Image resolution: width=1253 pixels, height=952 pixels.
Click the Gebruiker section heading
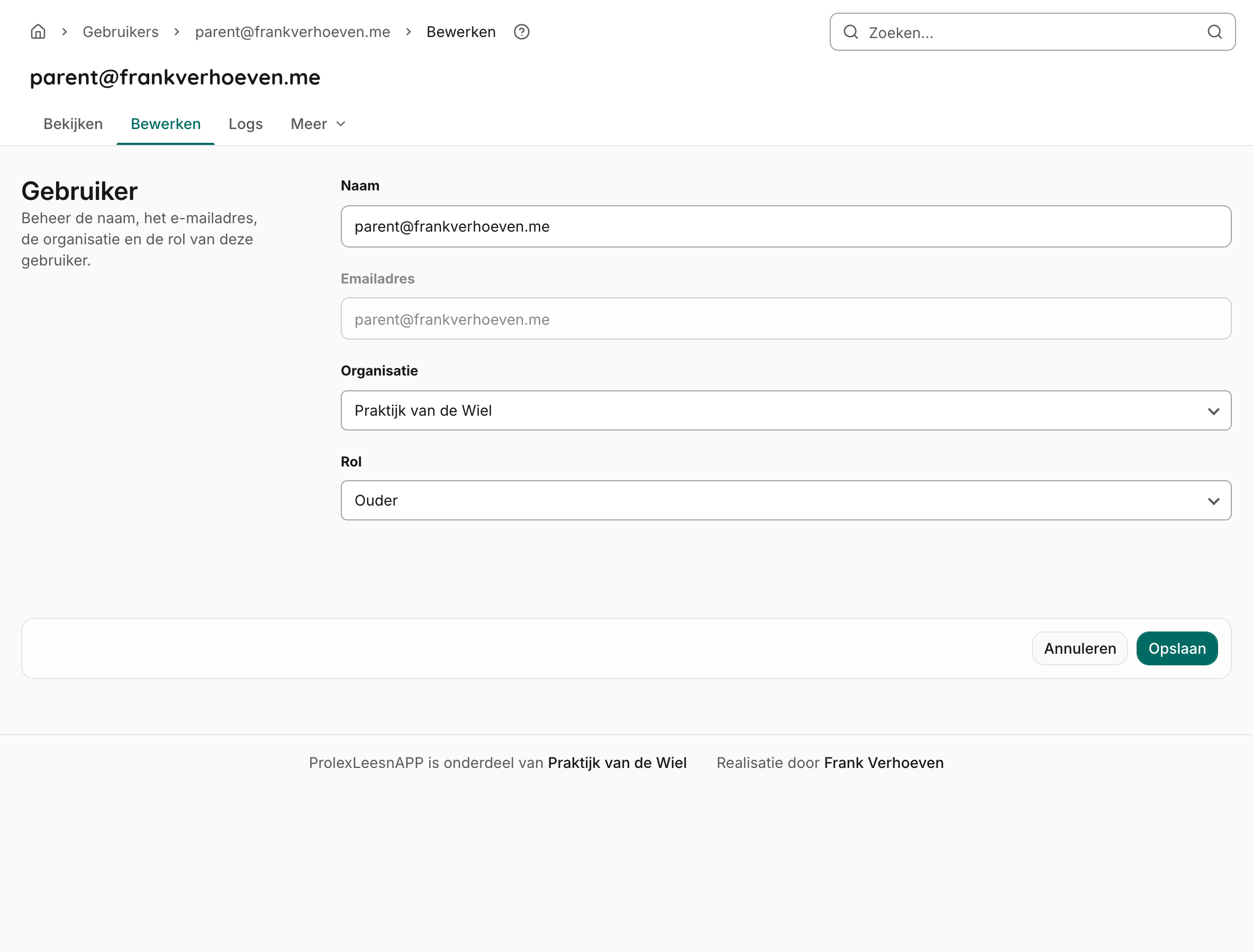pos(79,191)
